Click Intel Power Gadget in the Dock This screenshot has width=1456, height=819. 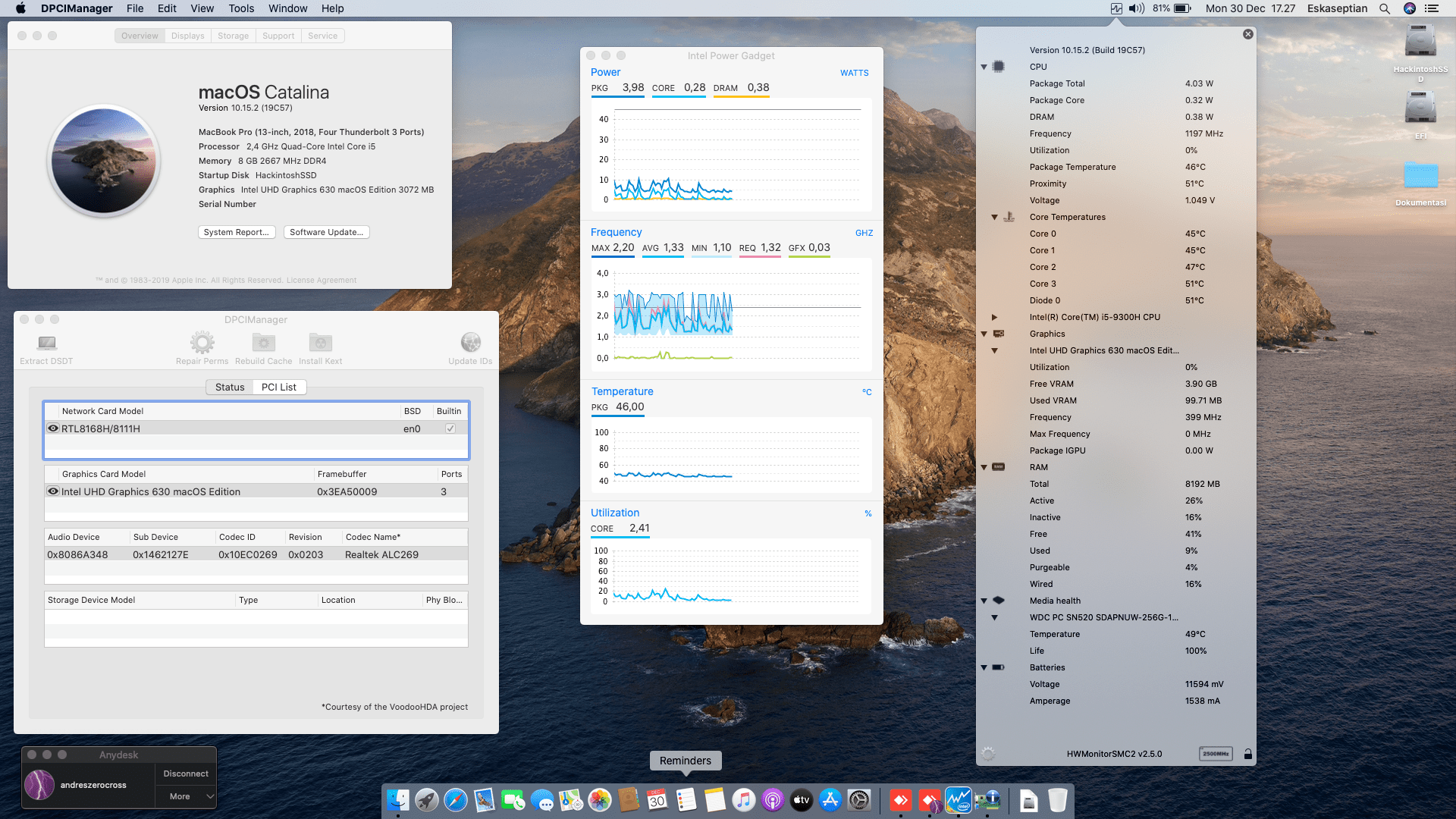coord(959,800)
